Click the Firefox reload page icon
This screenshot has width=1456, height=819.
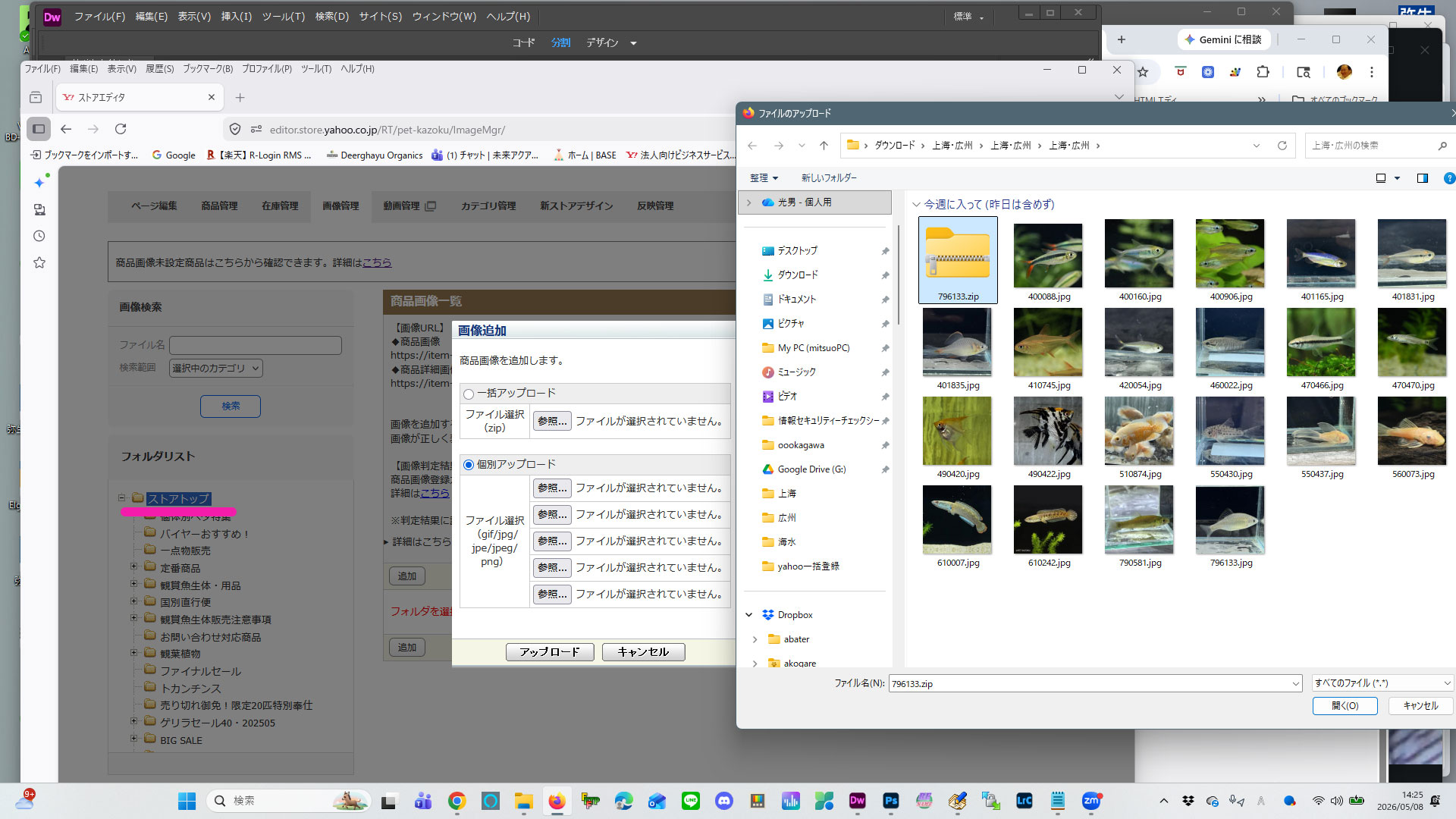pos(121,129)
